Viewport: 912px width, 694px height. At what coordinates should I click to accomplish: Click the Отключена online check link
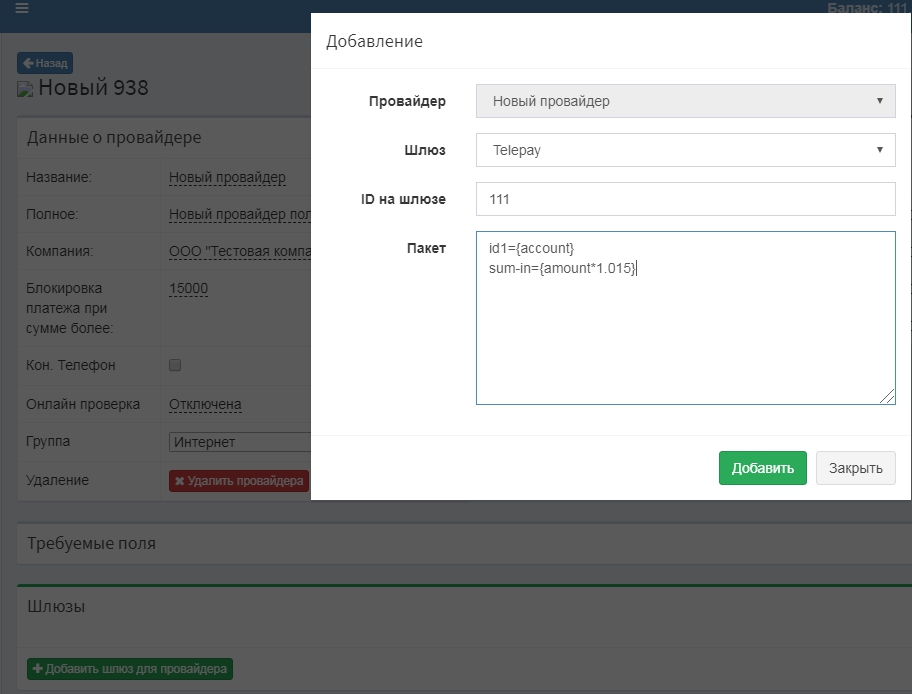(x=205, y=405)
